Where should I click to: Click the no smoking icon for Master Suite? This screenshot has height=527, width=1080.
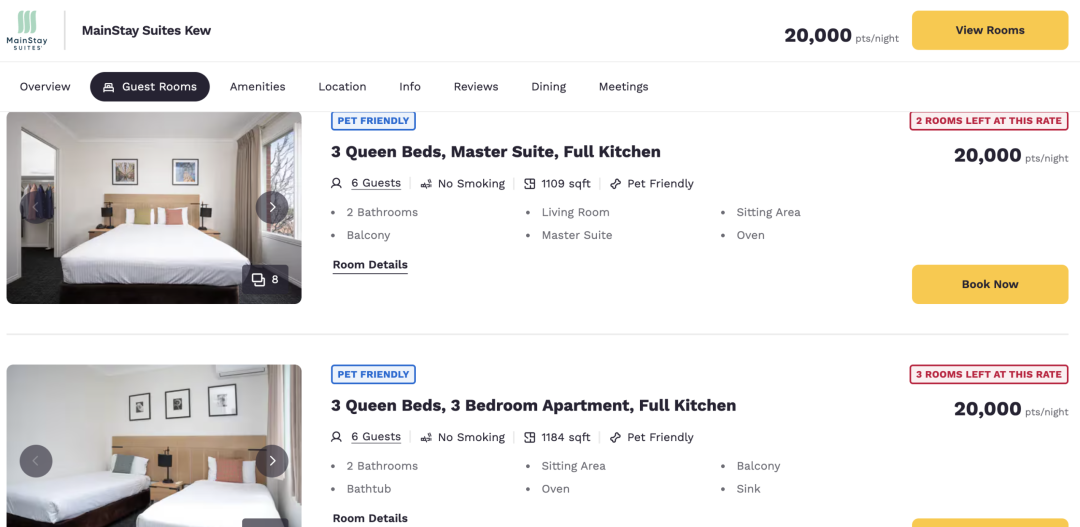tap(426, 184)
